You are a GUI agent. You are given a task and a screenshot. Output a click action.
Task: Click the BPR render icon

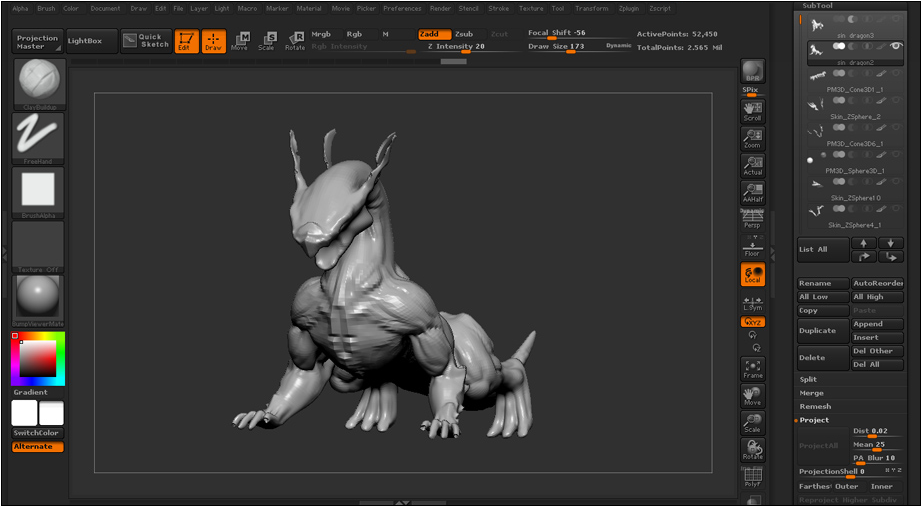tap(753, 71)
